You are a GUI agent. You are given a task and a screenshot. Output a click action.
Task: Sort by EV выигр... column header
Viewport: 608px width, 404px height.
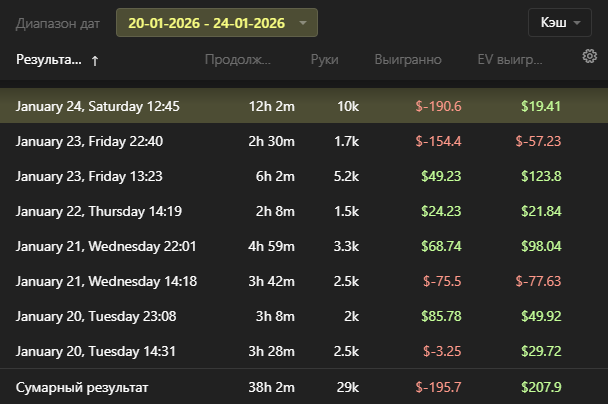point(510,60)
